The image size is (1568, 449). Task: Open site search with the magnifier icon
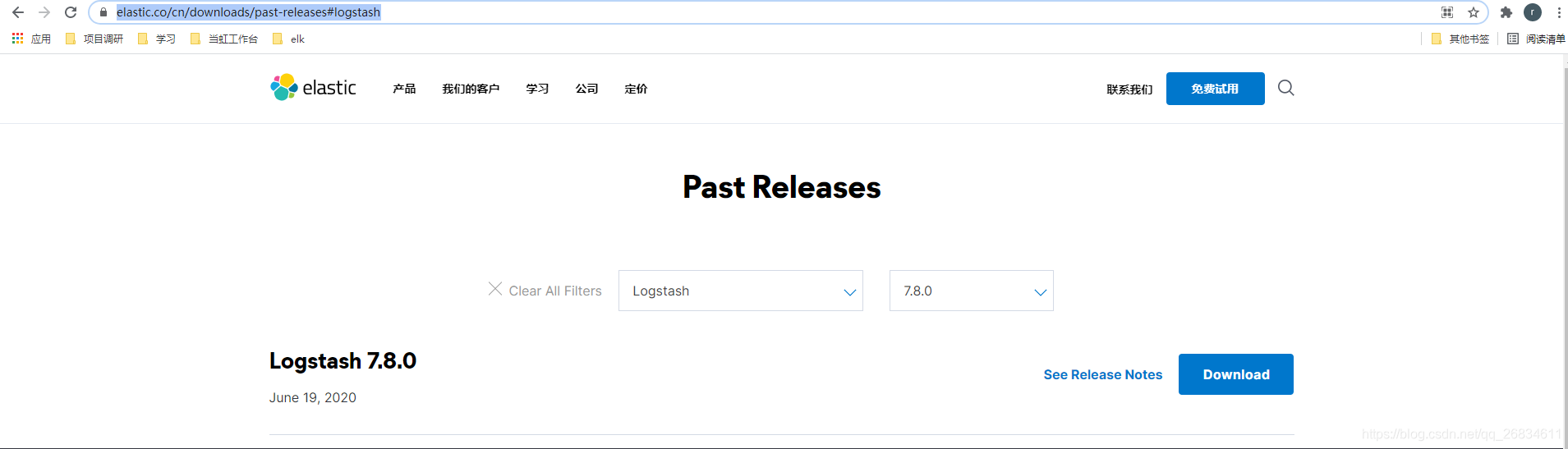pyautogui.click(x=1286, y=88)
